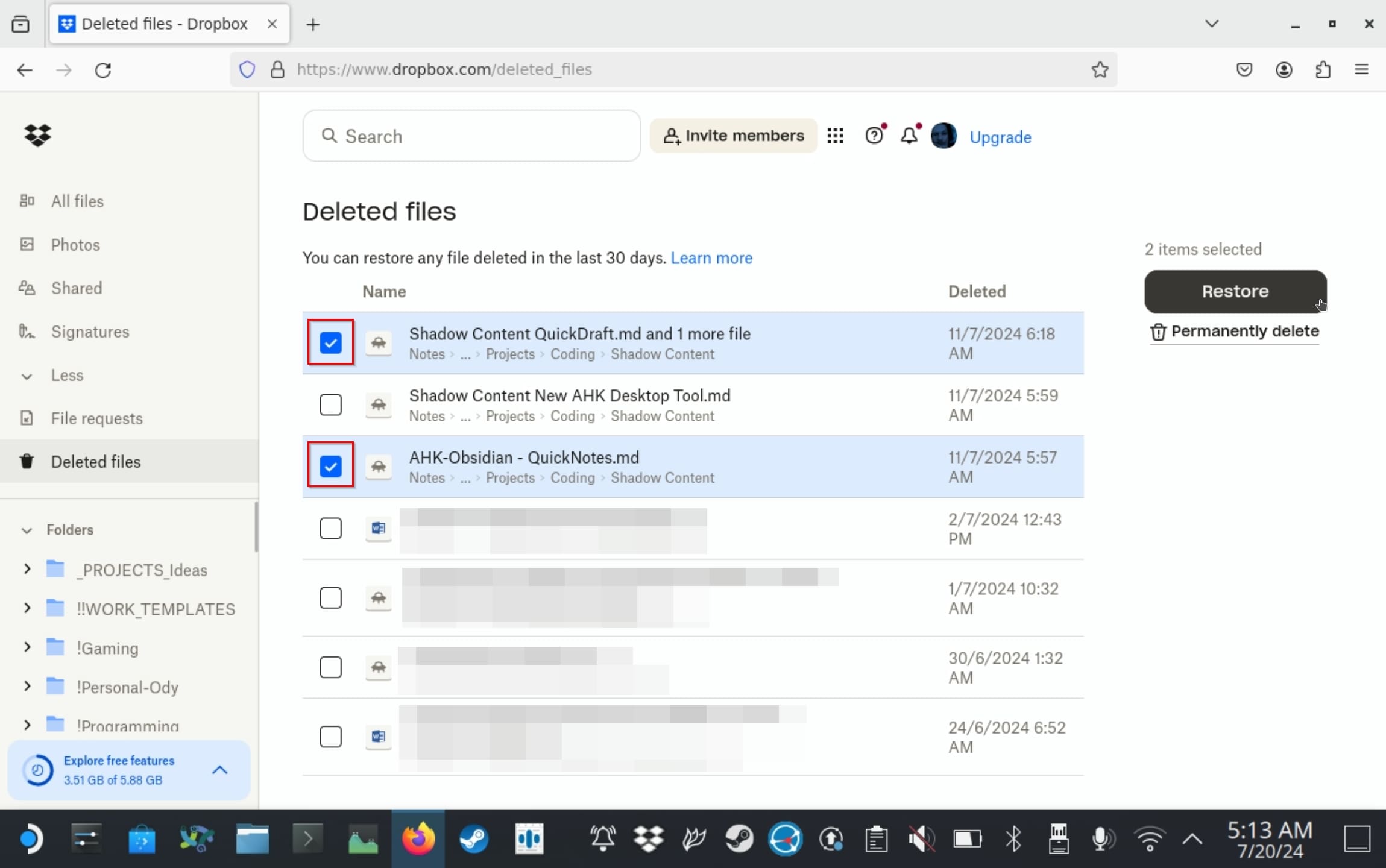This screenshot has width=1386, height=868.
Task: Open the file manager from taskbar
Action: [252, 839]
